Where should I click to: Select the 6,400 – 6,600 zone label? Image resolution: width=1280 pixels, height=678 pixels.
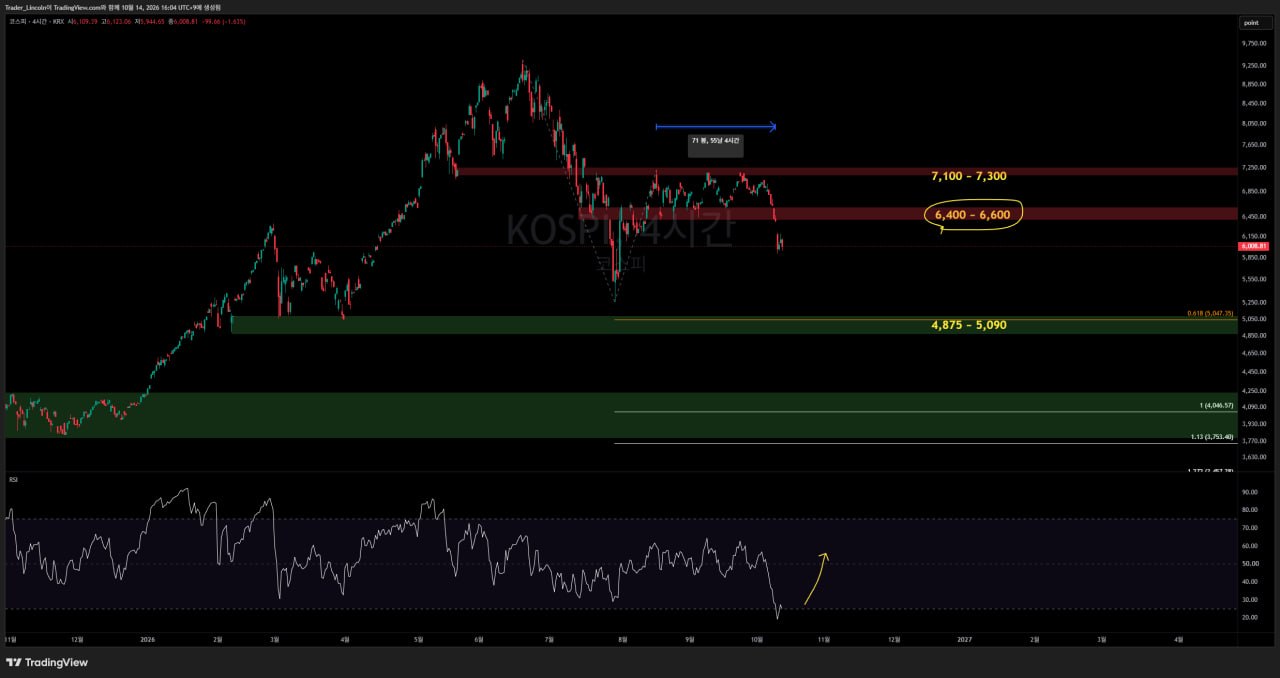(972, 215)
